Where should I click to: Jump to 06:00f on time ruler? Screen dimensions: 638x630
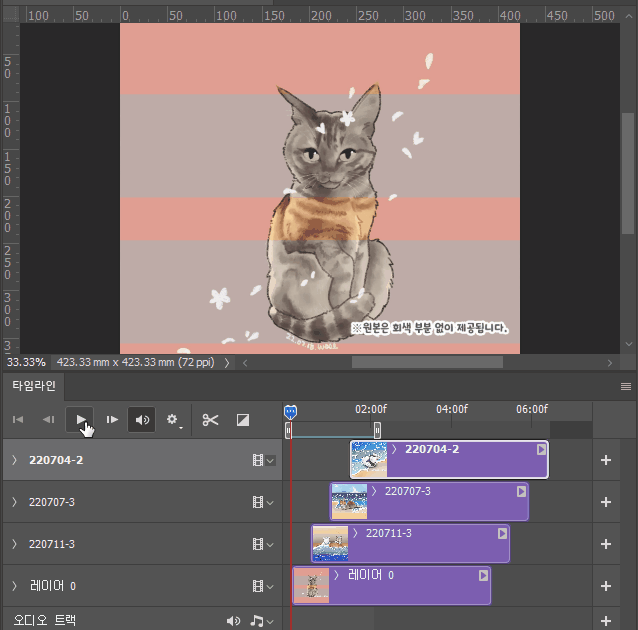tap(532, 409)
